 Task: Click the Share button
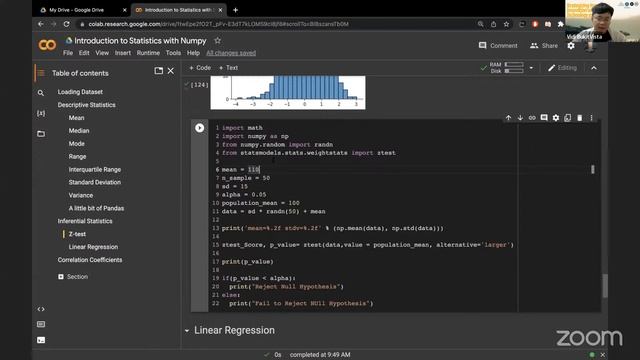[543, 46]
